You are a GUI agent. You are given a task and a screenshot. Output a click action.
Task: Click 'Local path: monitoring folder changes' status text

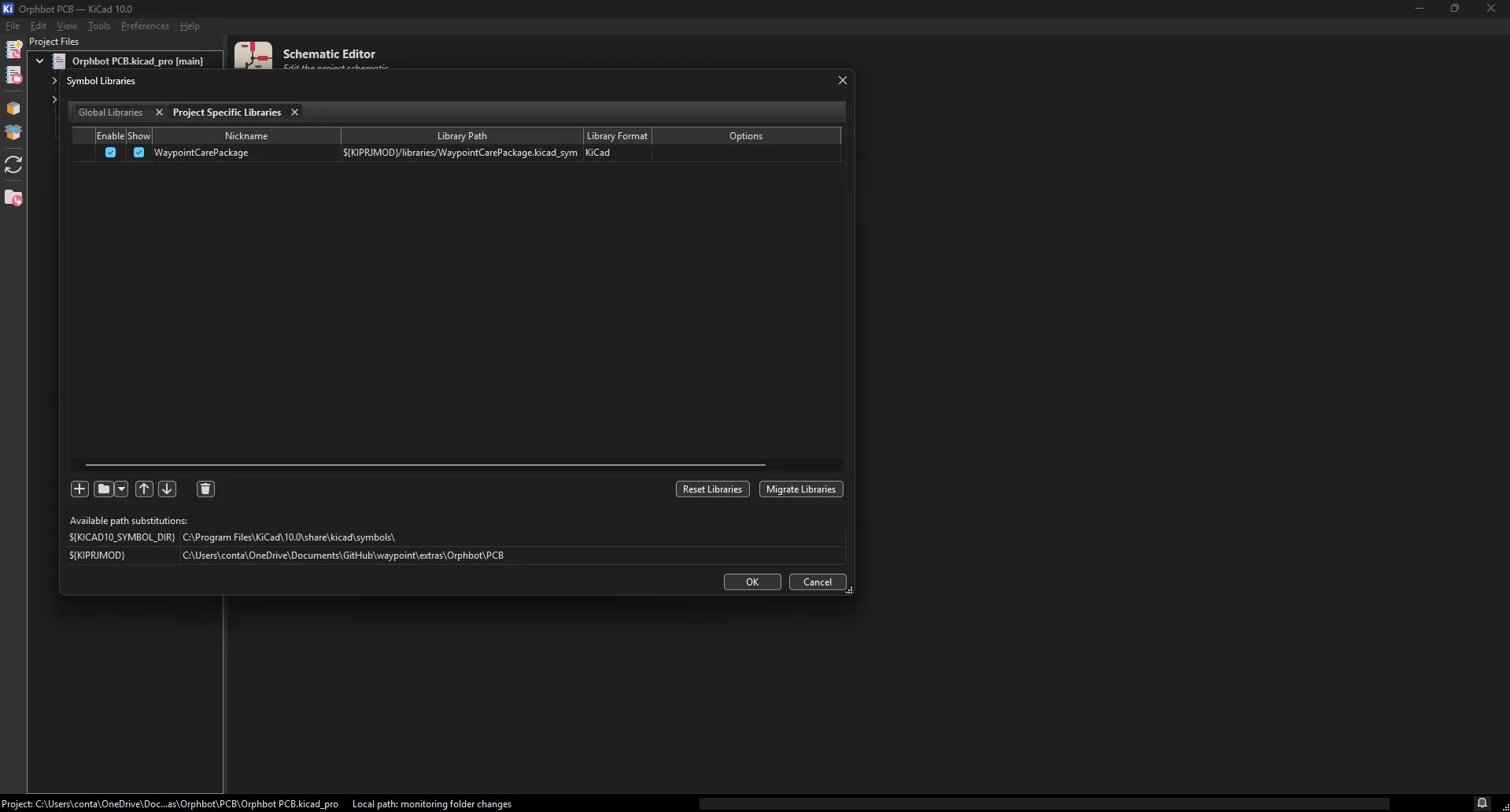pyautogui.click(x=432, y=803)
